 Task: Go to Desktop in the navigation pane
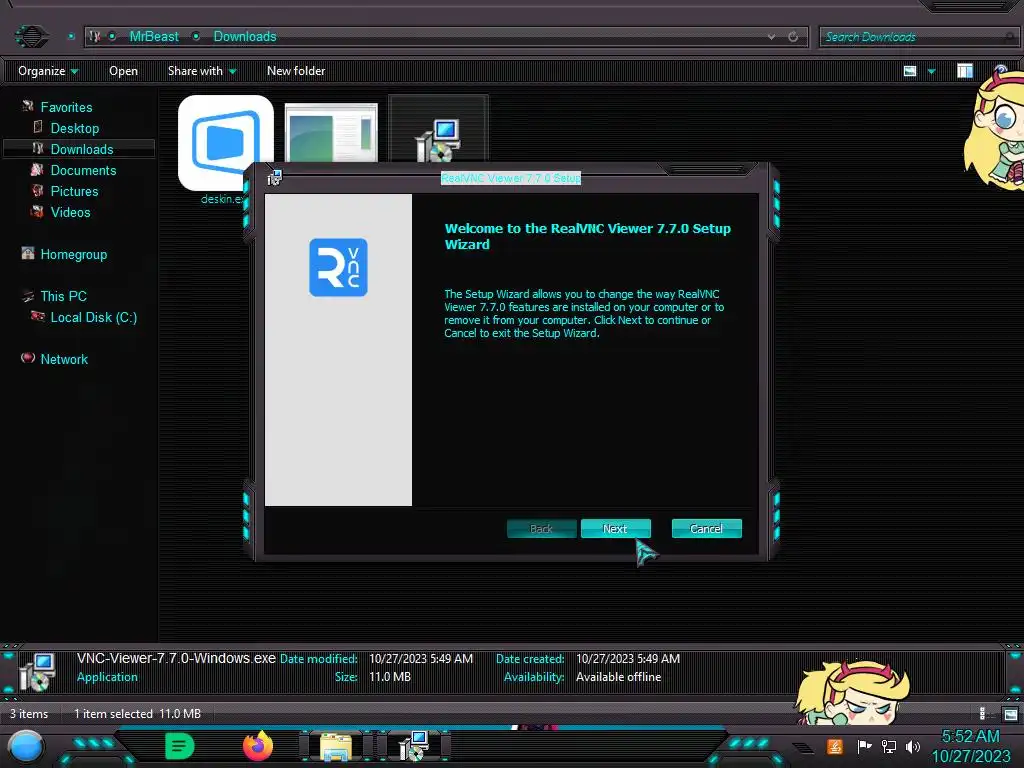click(74, 128)
